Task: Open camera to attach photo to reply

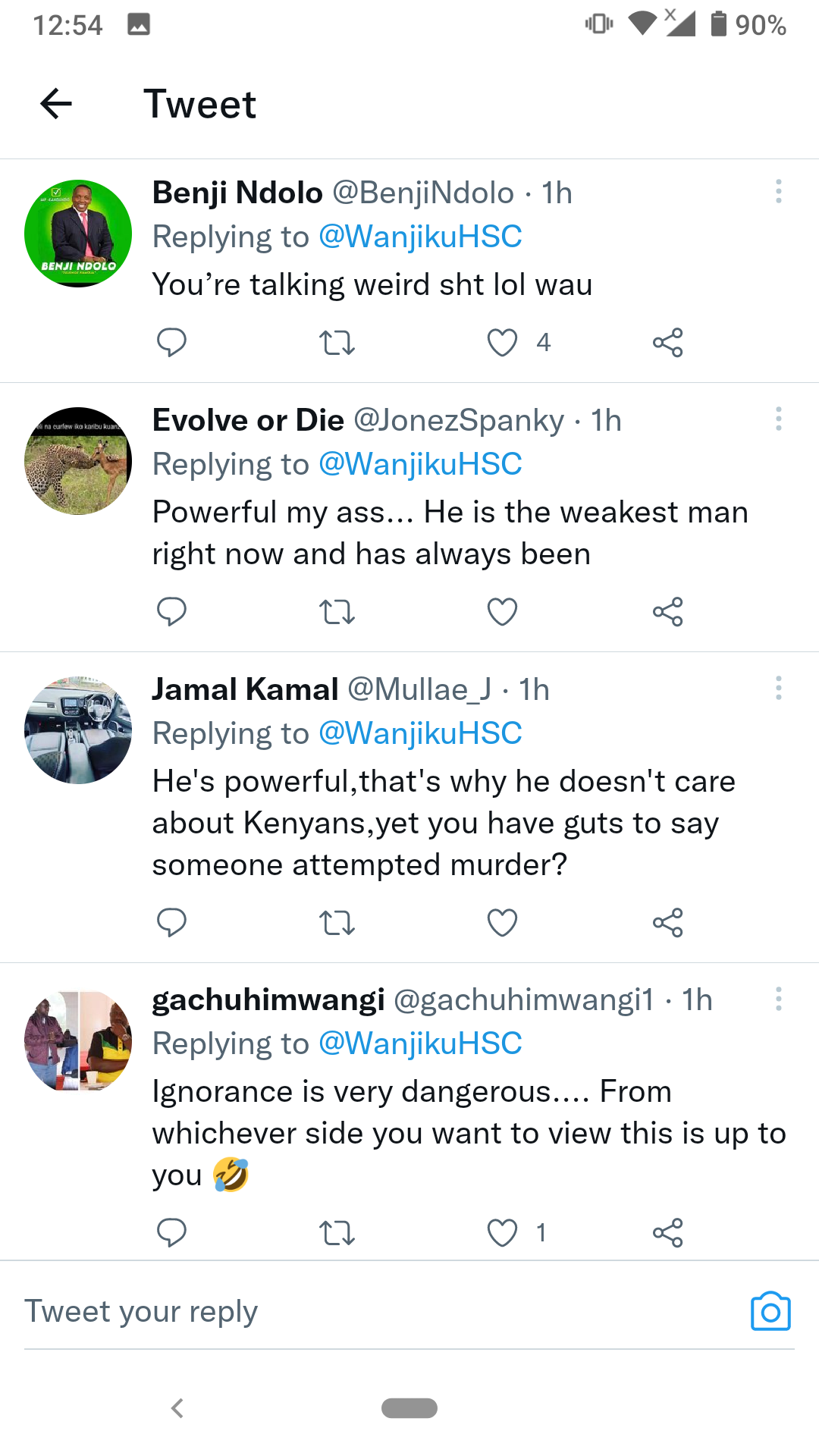Action: pyautogui.click(x=770, y=1311)
